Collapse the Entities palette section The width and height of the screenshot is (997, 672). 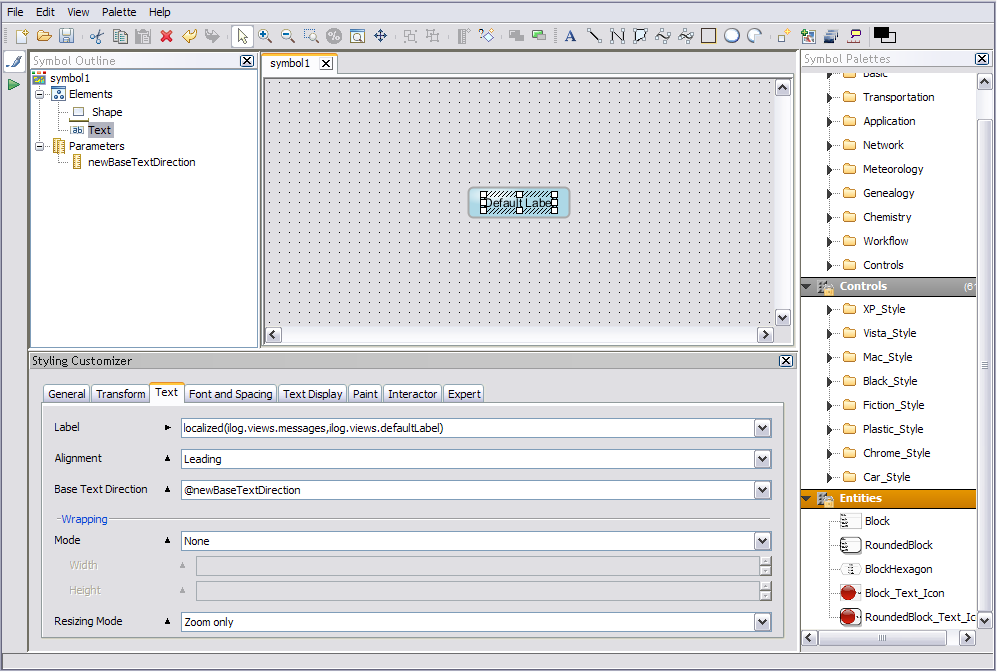(x=808, y=498)
